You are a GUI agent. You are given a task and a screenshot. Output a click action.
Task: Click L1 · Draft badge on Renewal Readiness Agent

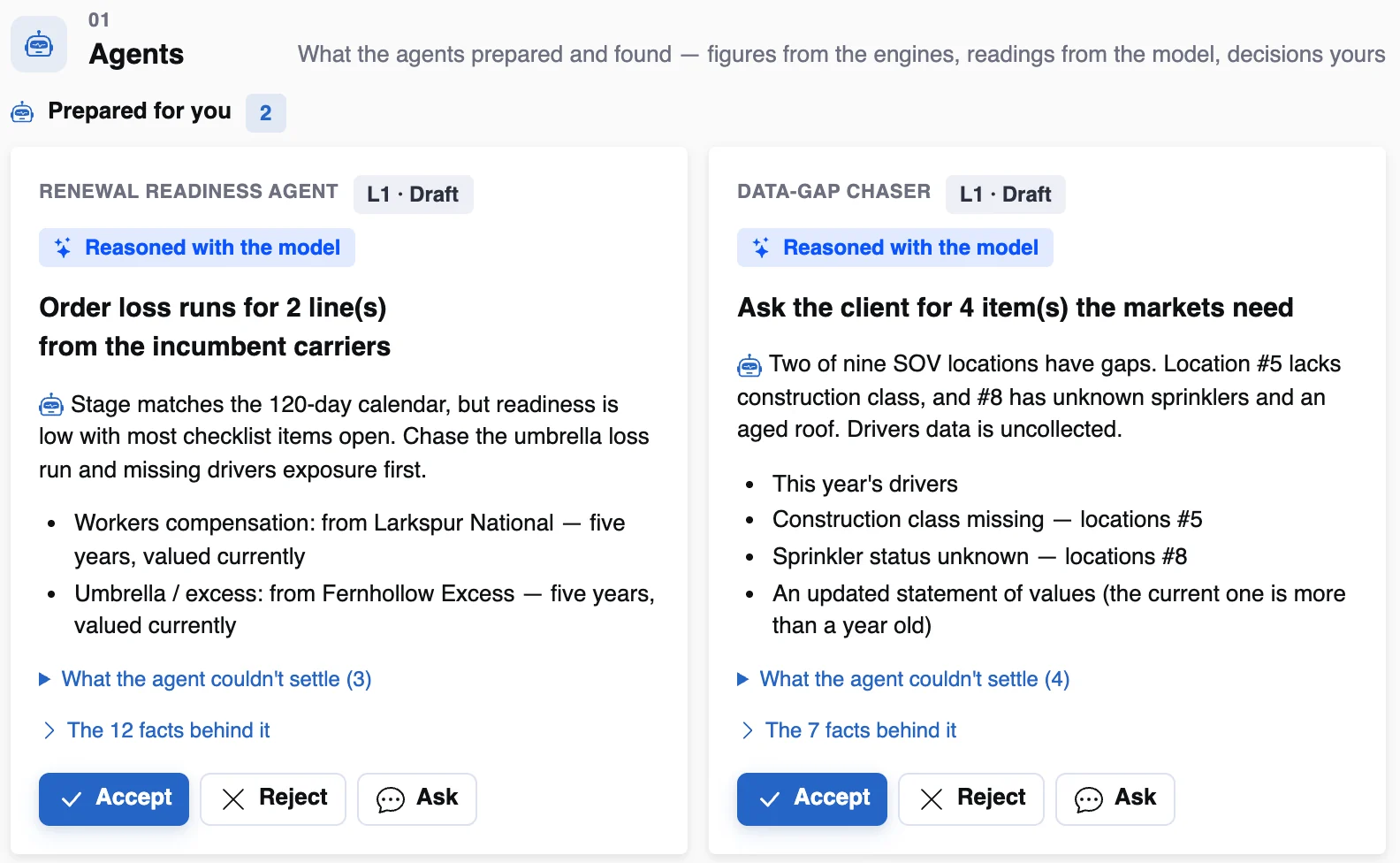[414, 195]
